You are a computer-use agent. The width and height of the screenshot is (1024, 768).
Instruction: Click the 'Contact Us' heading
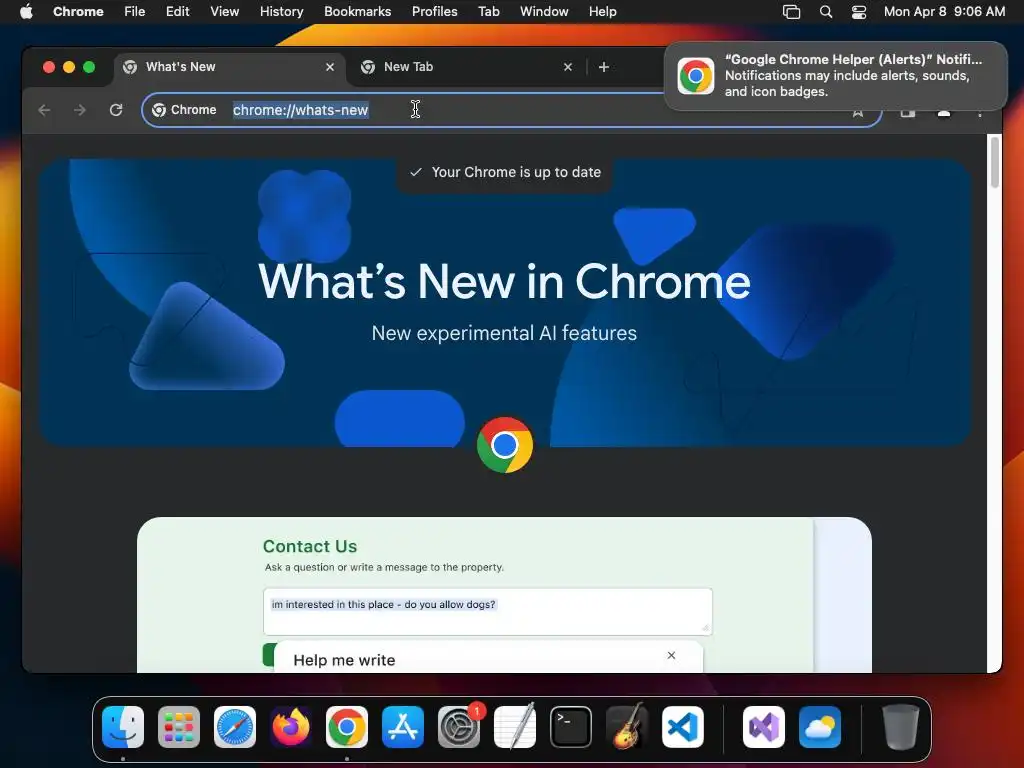[310, 546]
